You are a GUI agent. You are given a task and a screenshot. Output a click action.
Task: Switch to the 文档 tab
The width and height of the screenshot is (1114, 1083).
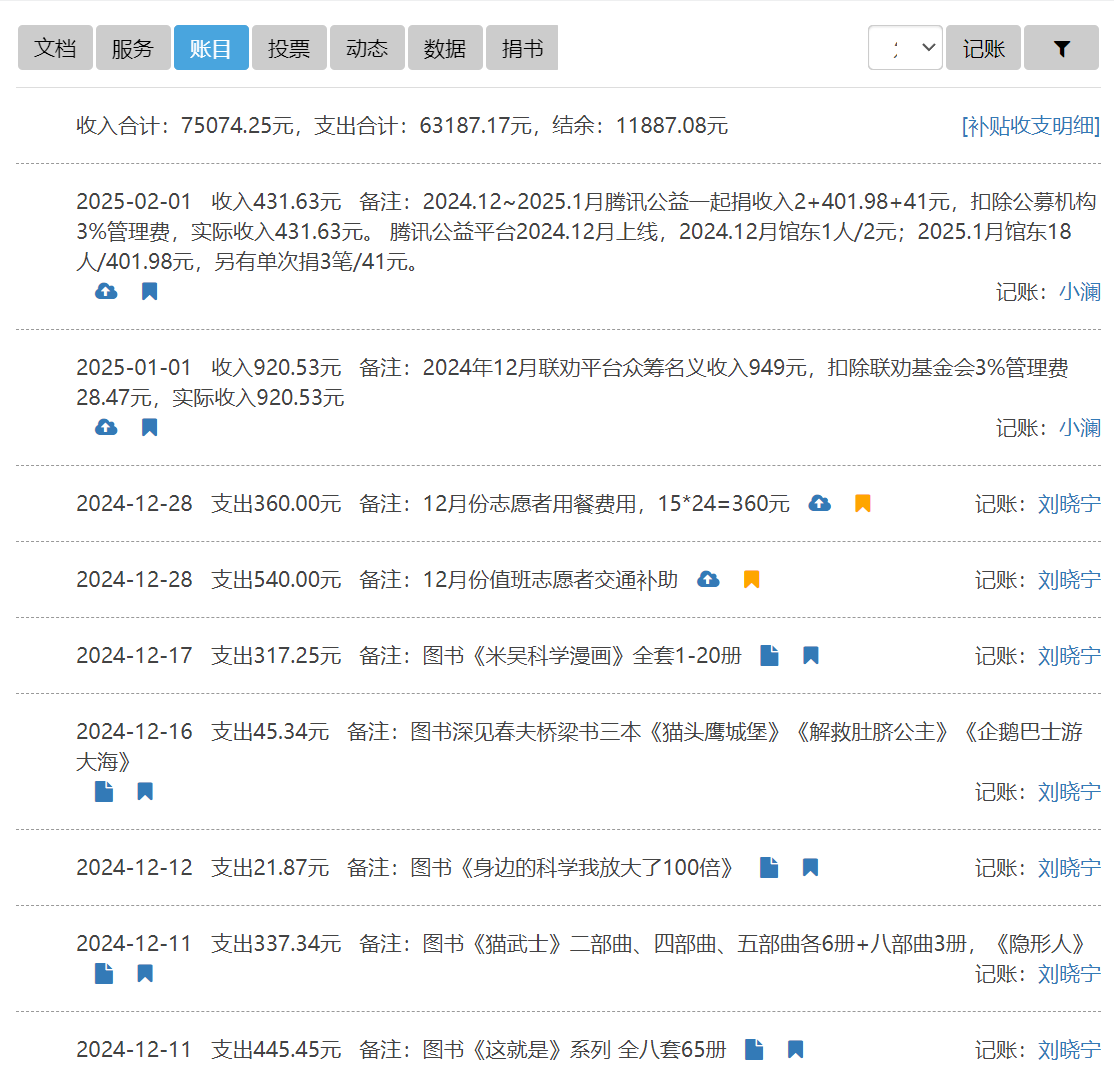(55, 48)
